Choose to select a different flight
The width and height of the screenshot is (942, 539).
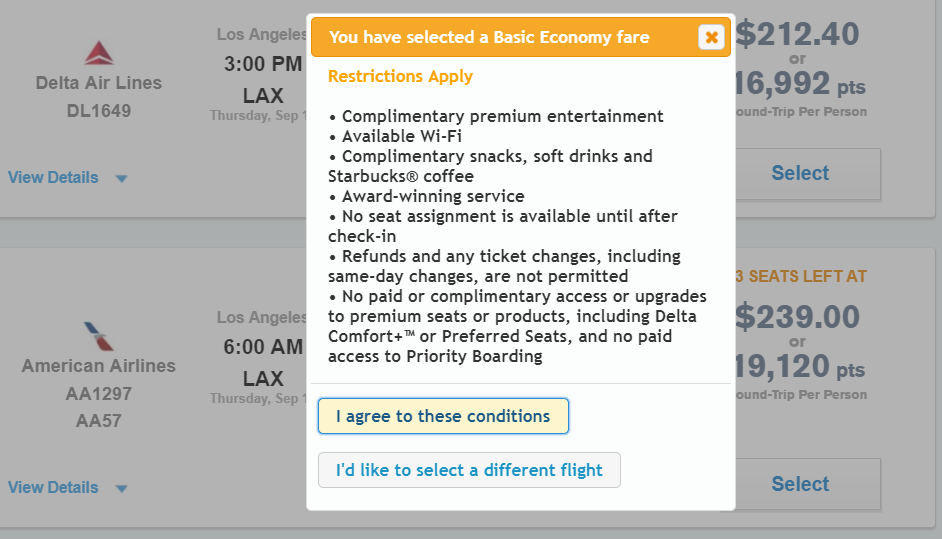[x=469, y=470]
